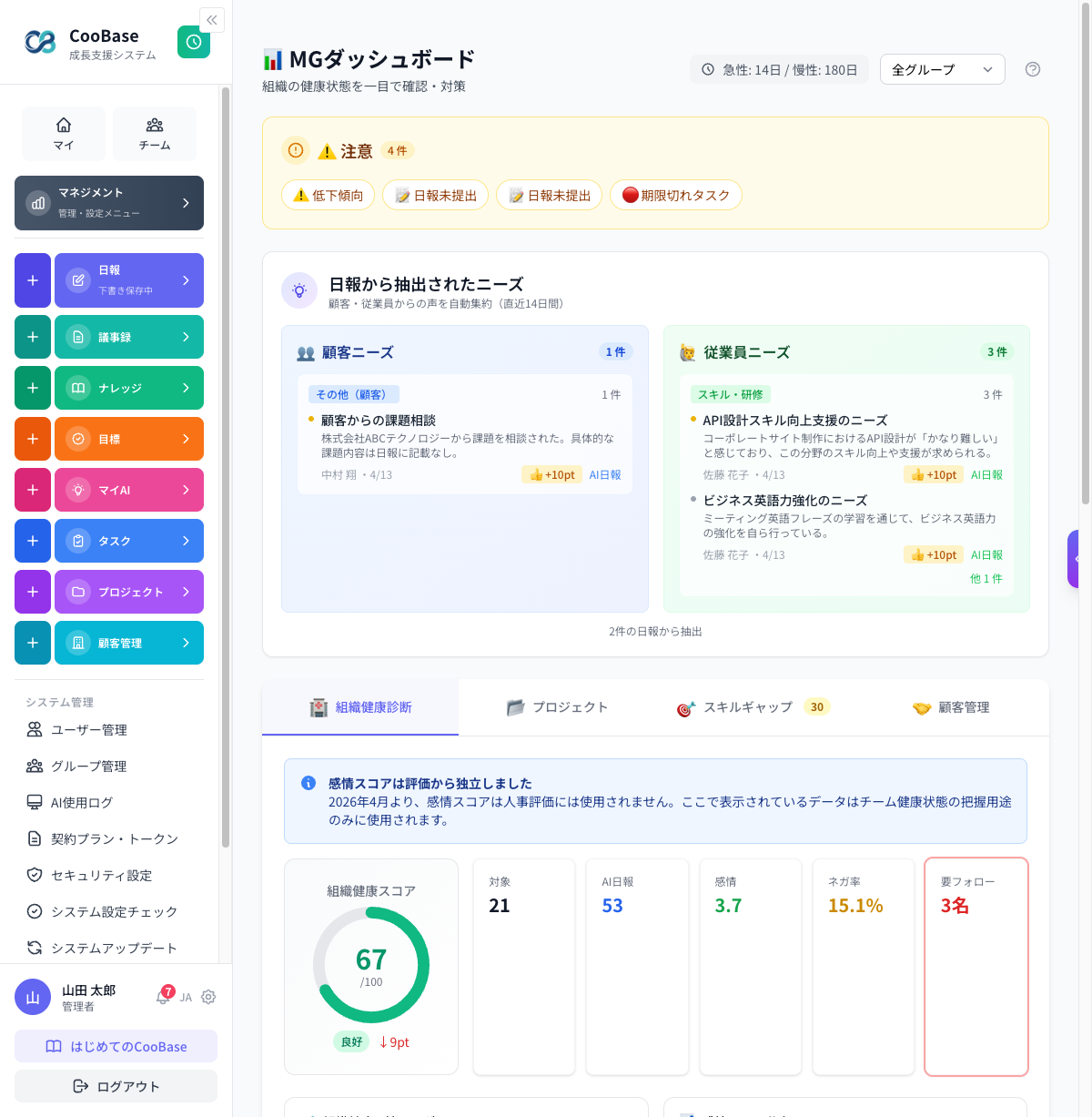Screen dimensions: 1092x1117
Task: Open user settings gear icon
Action: [x=208, y=997]
